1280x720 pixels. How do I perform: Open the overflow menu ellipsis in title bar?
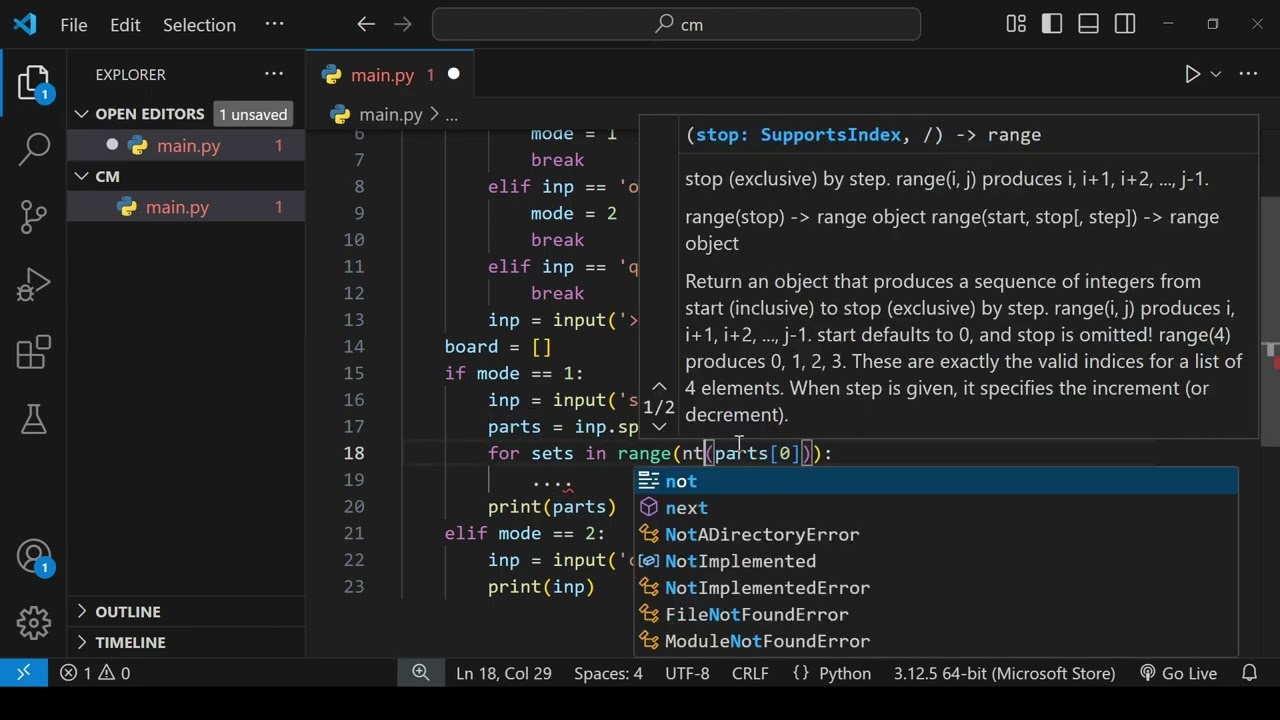click(274, 24)
